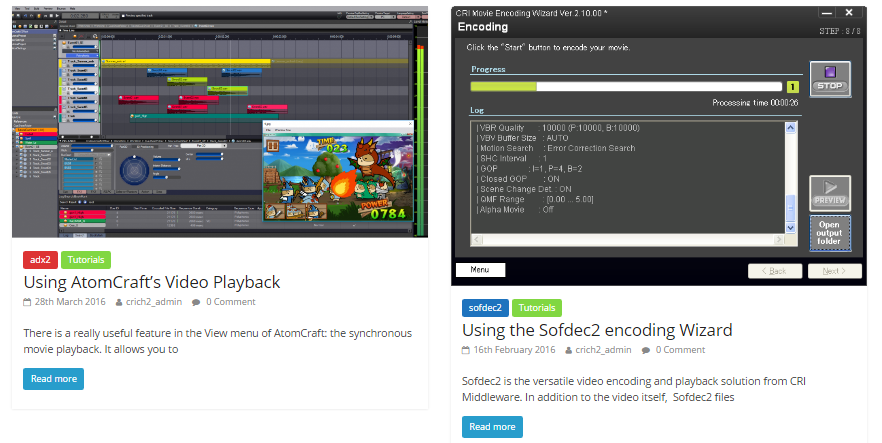
Task: Click the Next button in Encoding Wizard
Action: coord(835,271)
